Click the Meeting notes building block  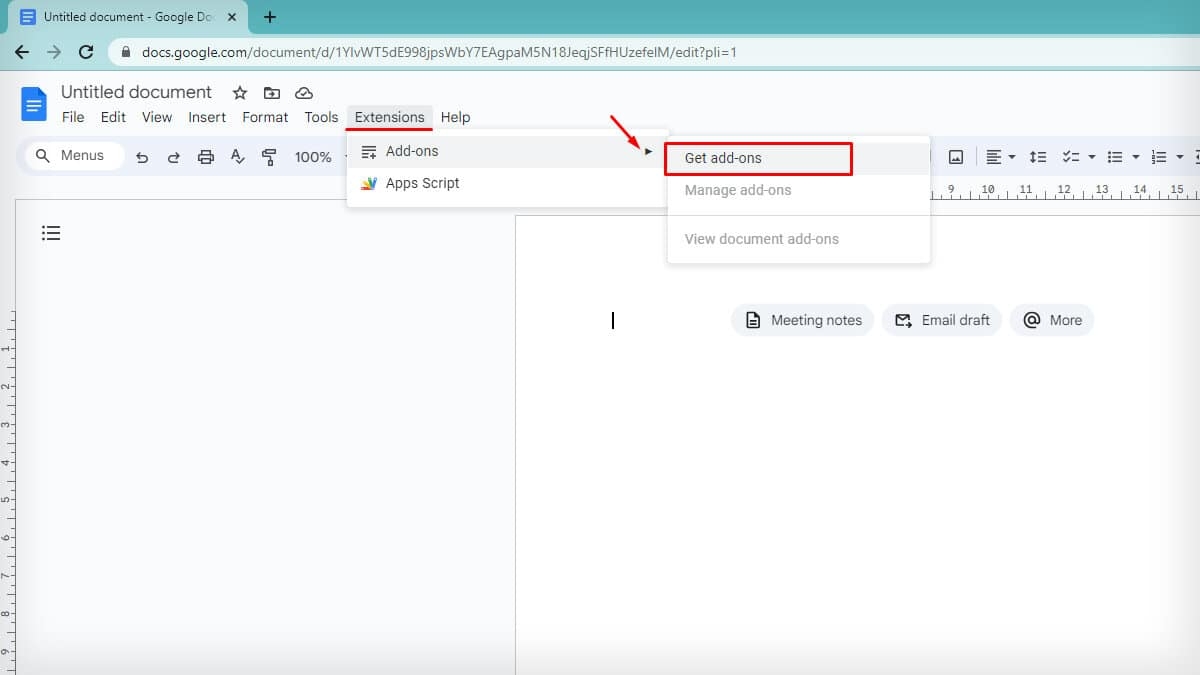(802, 320)
